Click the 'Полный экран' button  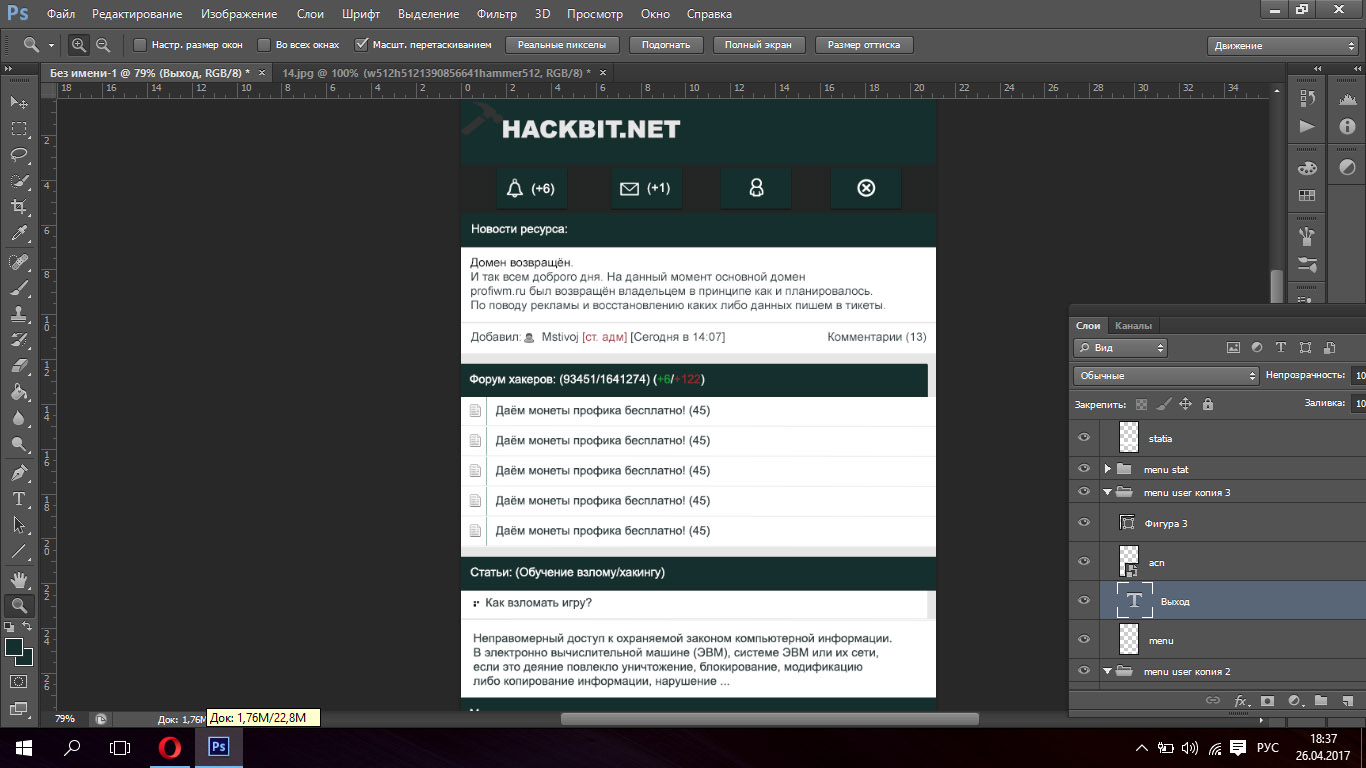(x=758, y=45)
